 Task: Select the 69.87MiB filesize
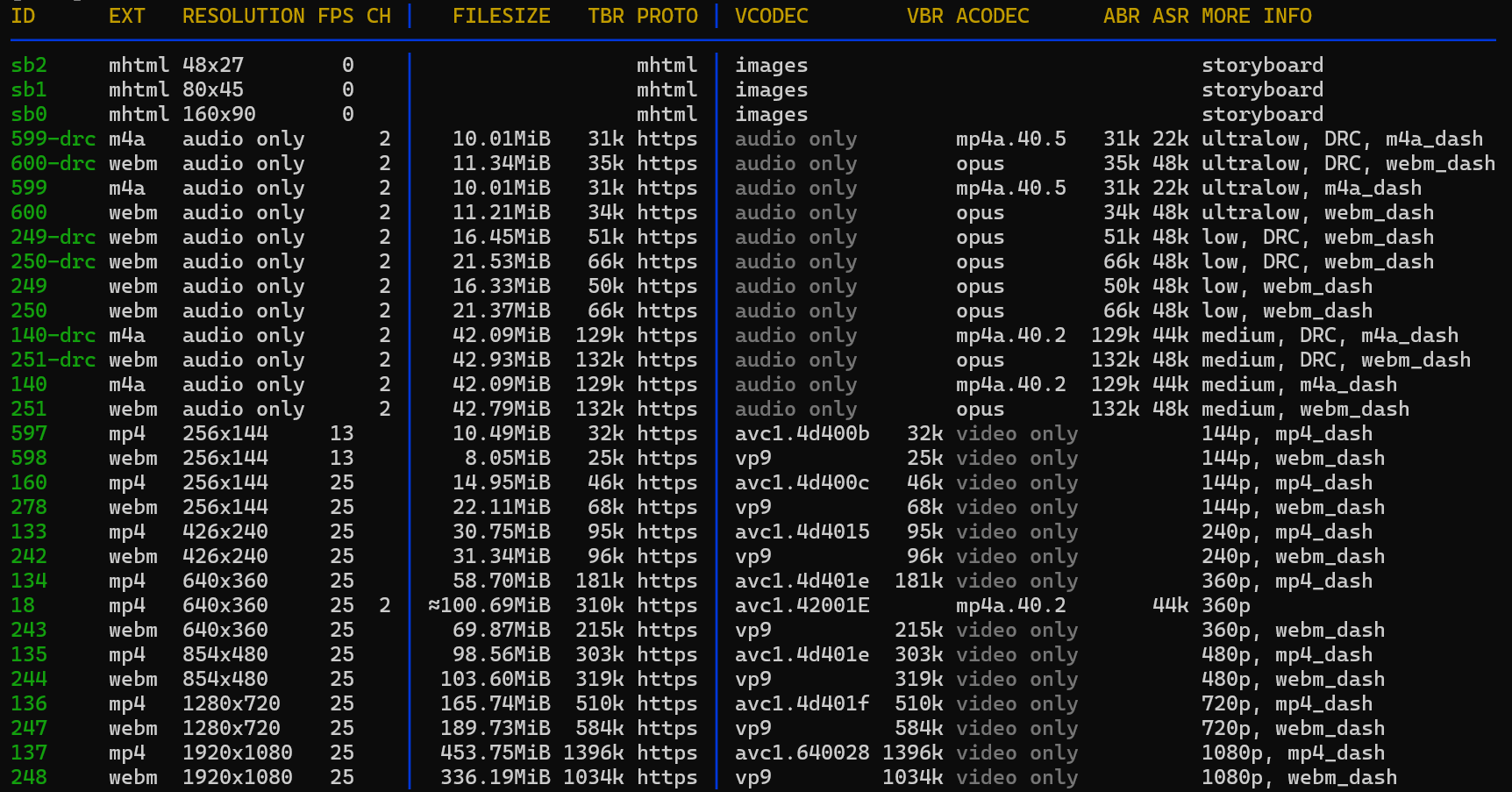click(x=502, y=630)
